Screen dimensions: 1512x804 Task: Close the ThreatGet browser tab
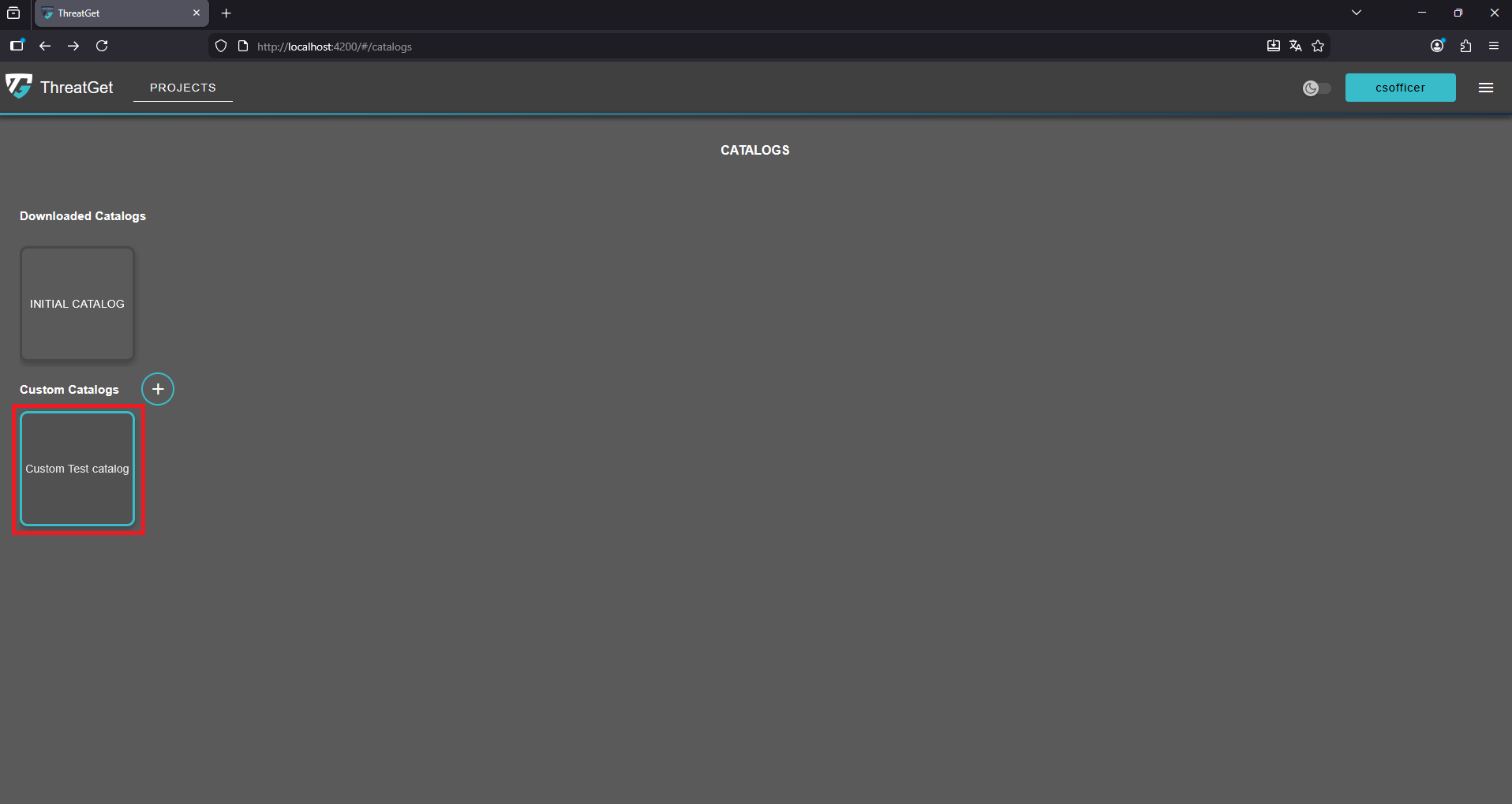coord(196,13)
